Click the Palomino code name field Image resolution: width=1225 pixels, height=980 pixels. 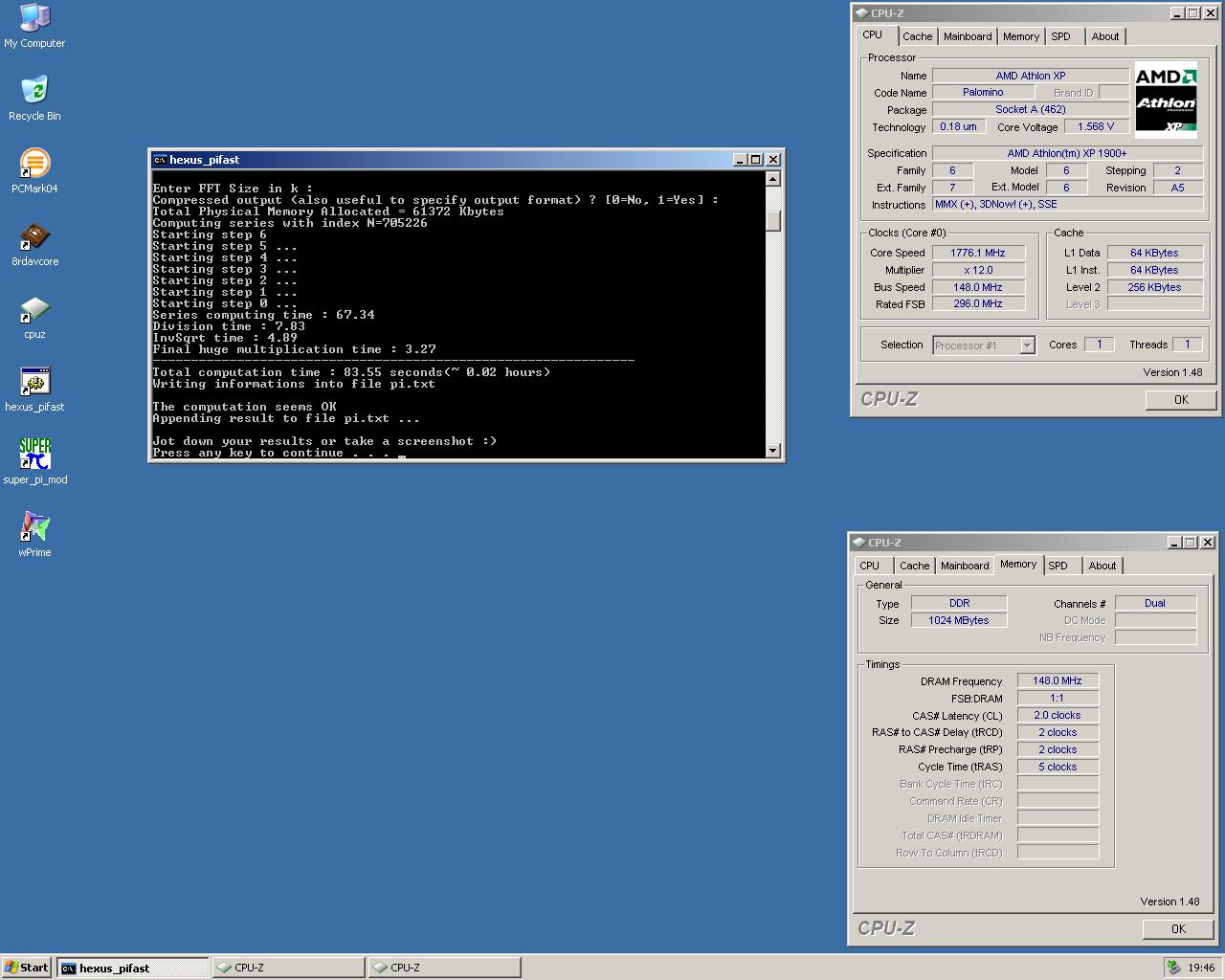983,93
